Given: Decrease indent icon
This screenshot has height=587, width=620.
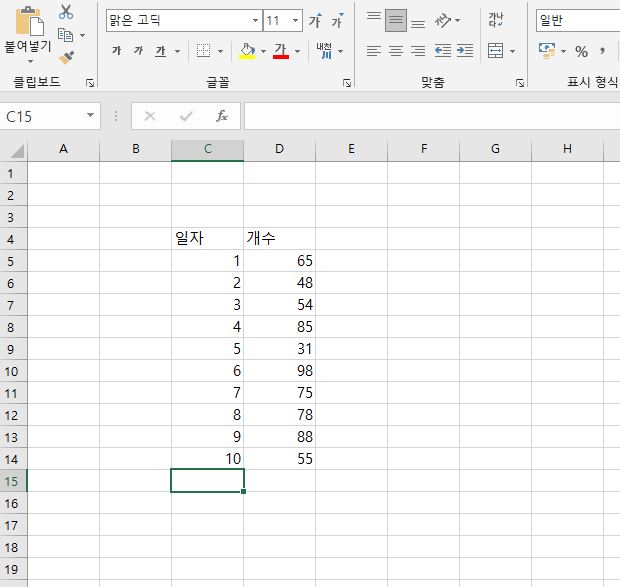Looking at the screenshot, I should point(442,51).
